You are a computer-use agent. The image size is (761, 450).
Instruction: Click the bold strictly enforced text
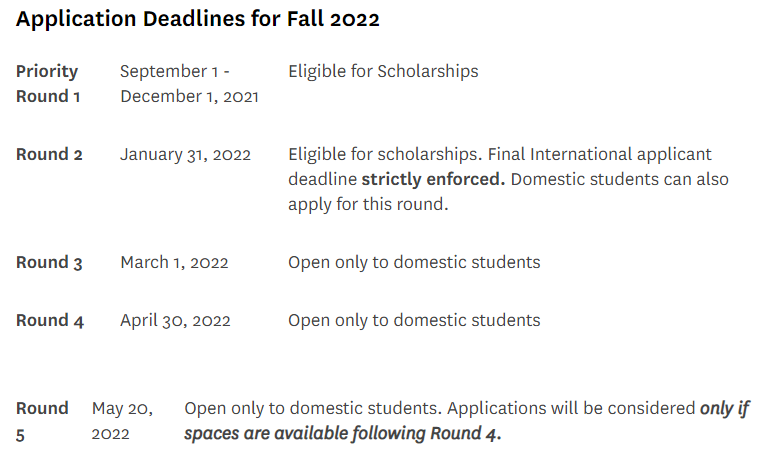pos(433,180)
